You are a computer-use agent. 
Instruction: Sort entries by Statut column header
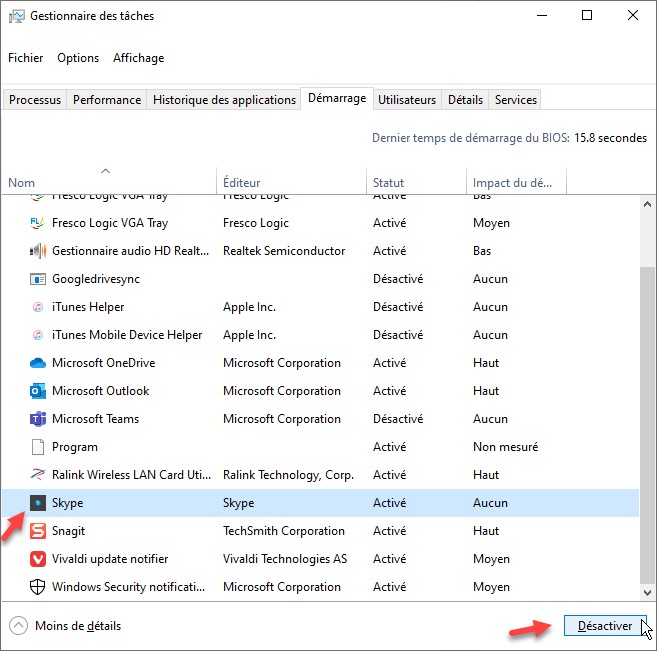[389, 183]
